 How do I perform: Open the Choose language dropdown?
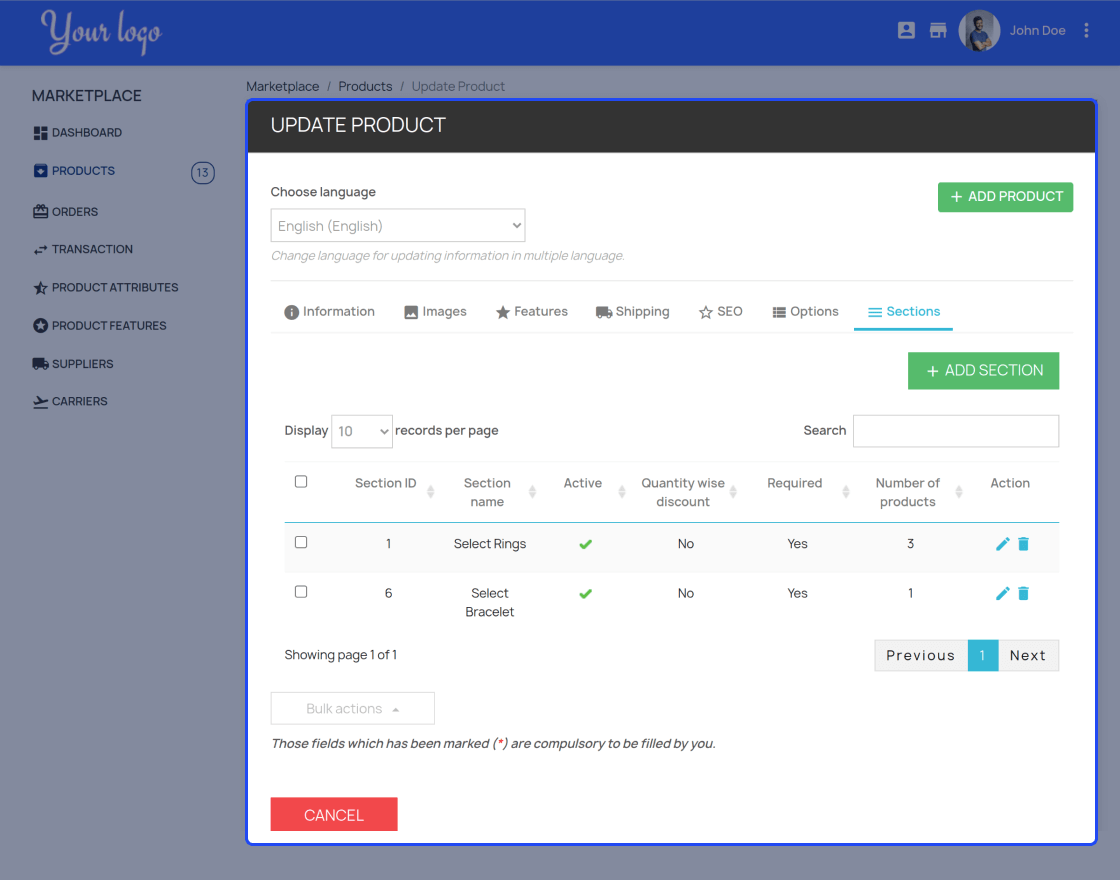(398, 226)
